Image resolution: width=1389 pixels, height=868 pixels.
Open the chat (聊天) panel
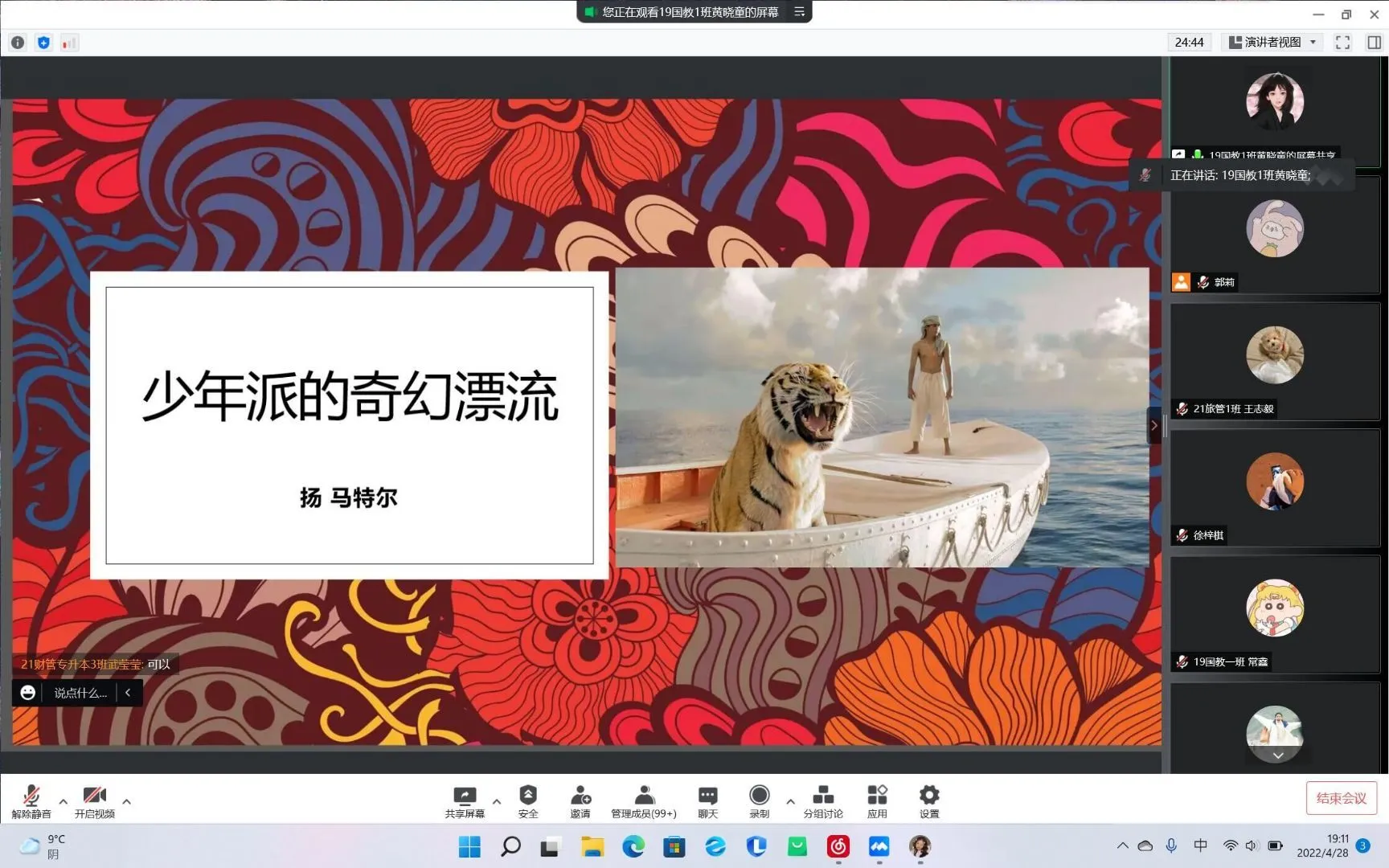[x=707, y=800]
